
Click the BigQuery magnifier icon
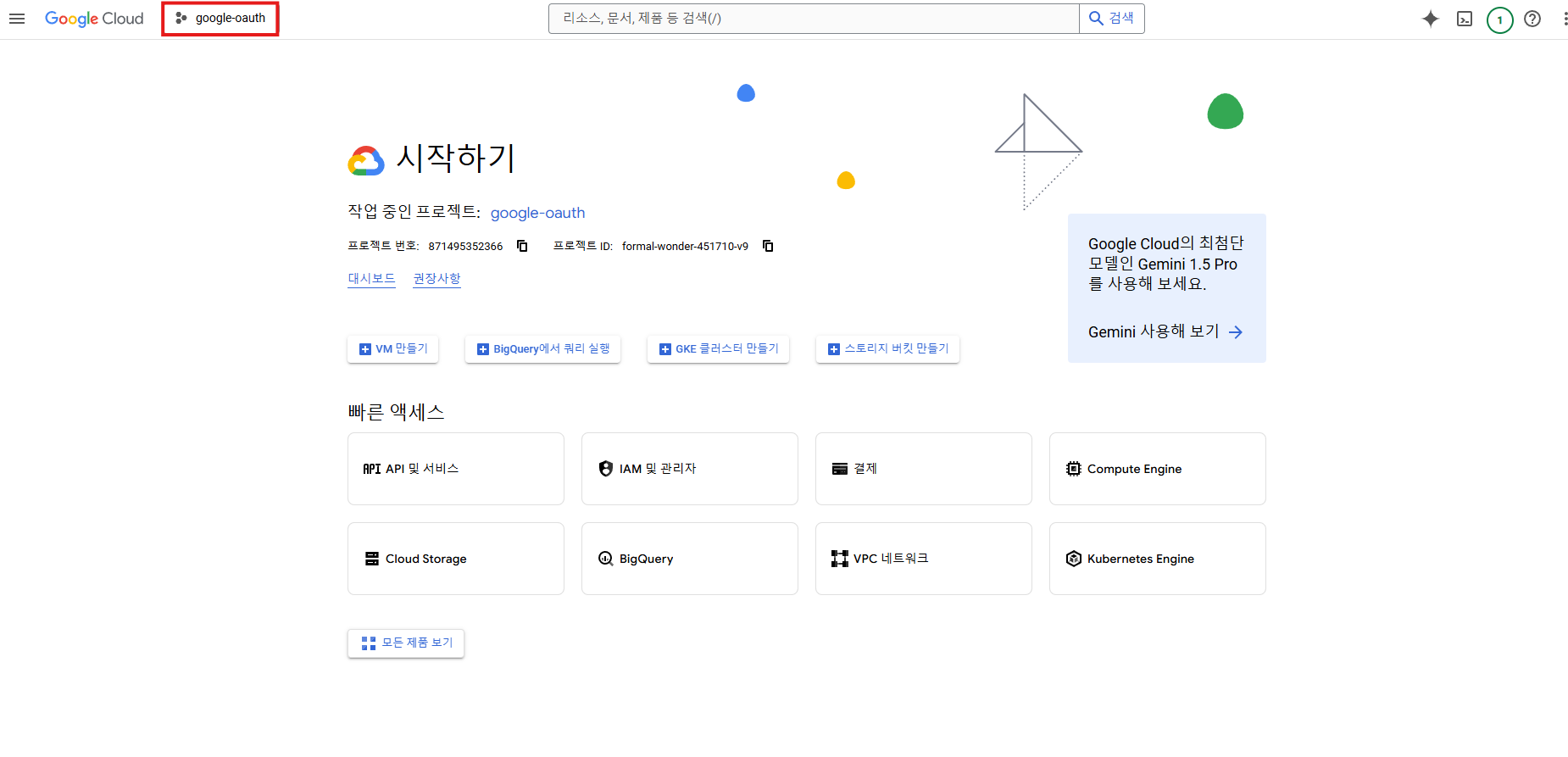pyautogui.click(x=606, y=559)
